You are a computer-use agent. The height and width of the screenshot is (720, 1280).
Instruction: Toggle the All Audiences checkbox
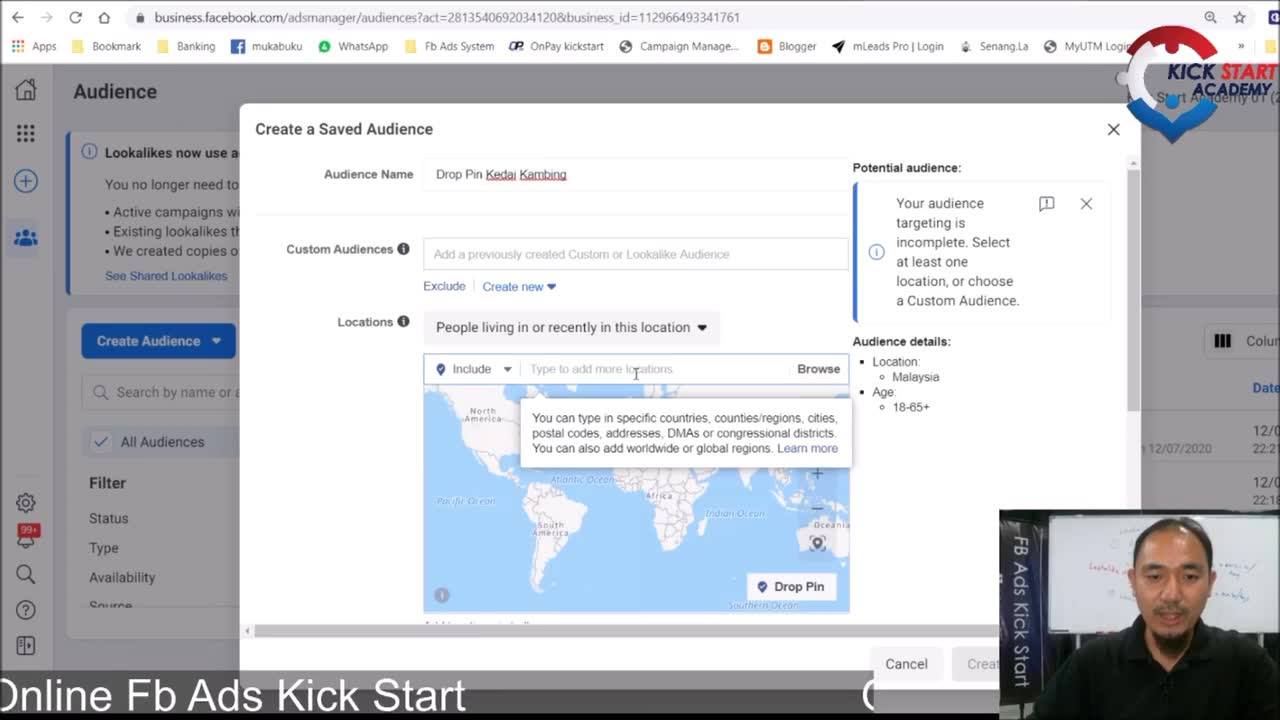(x=100, y=442)
